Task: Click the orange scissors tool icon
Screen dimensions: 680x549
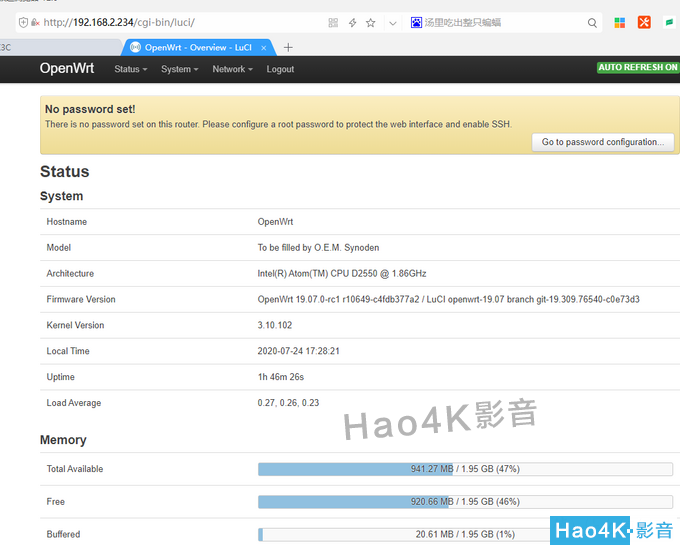Action: (644, 23)
